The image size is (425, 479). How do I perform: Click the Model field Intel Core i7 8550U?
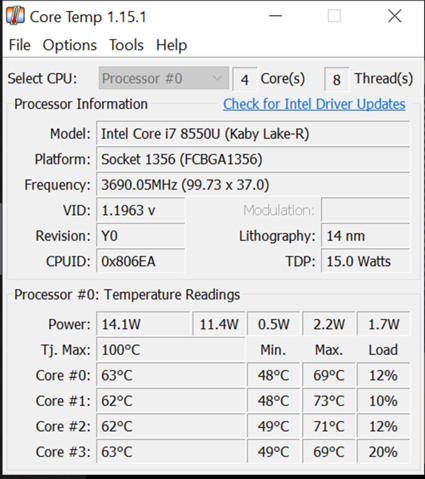(x=253, y=134)
